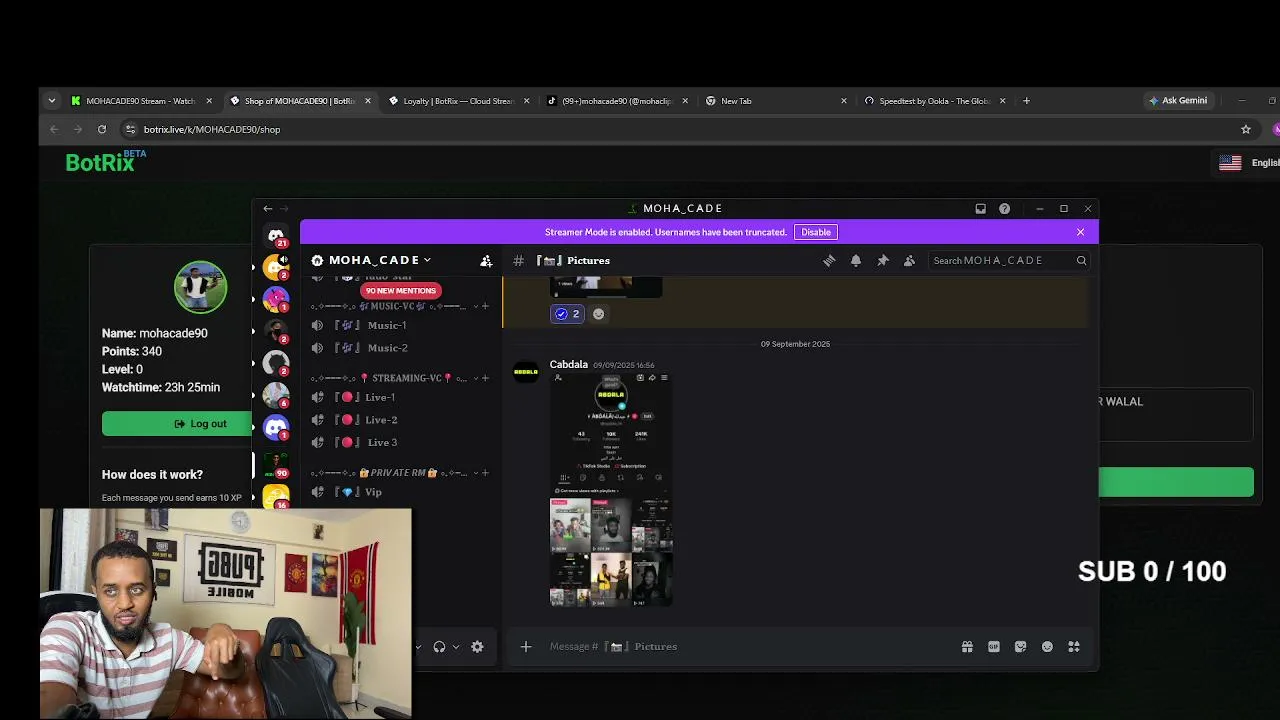Open the threads icon in Pictures channel header
This screenshot has width=1280, height=720.
(x=829, y=260)
